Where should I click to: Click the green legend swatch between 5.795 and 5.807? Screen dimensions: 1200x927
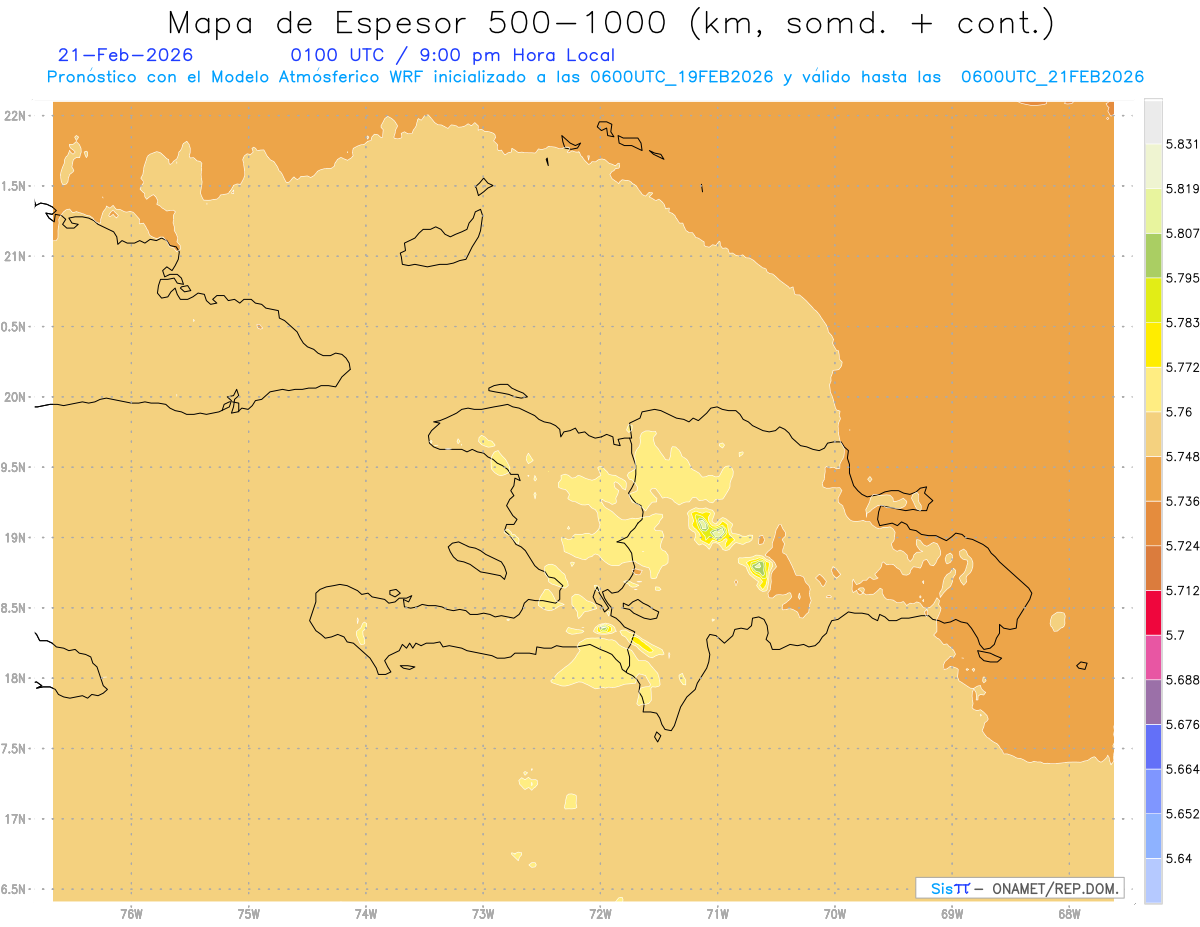tap(1153, 255)
